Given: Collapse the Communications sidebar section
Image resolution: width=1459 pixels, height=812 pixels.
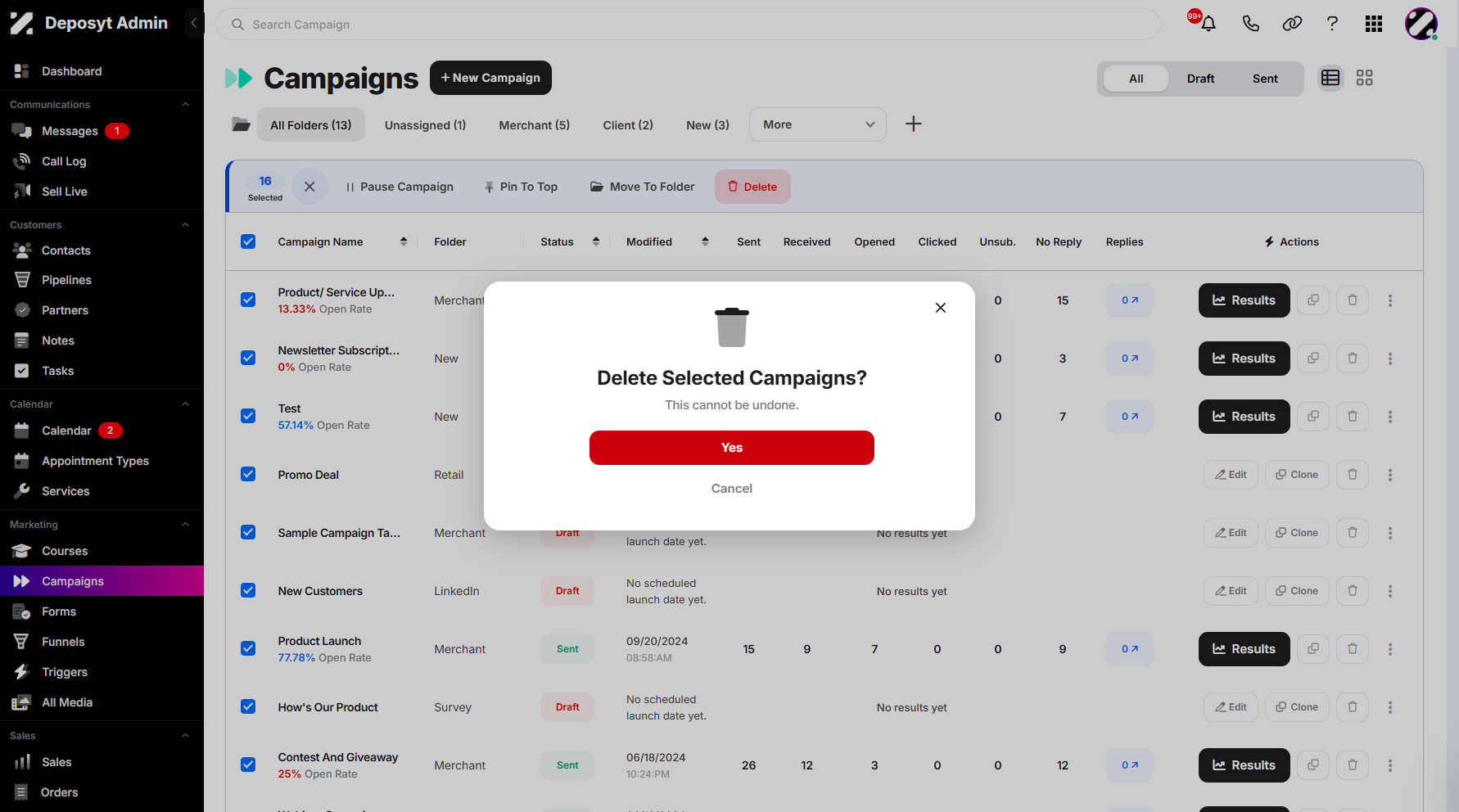Looking at the screenshot, I should 185,105.
